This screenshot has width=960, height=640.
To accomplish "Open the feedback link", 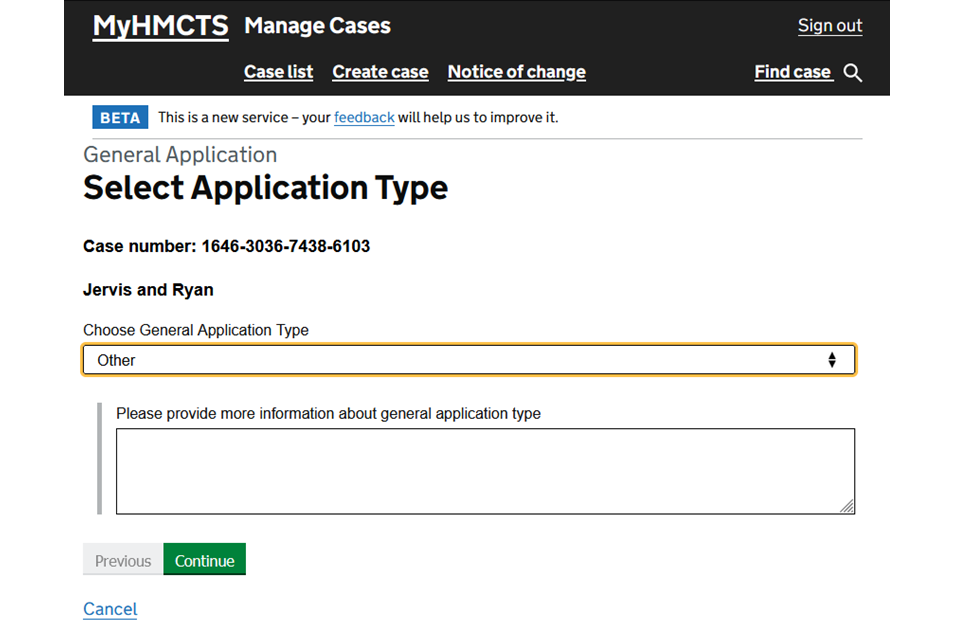I will point(364,118).
